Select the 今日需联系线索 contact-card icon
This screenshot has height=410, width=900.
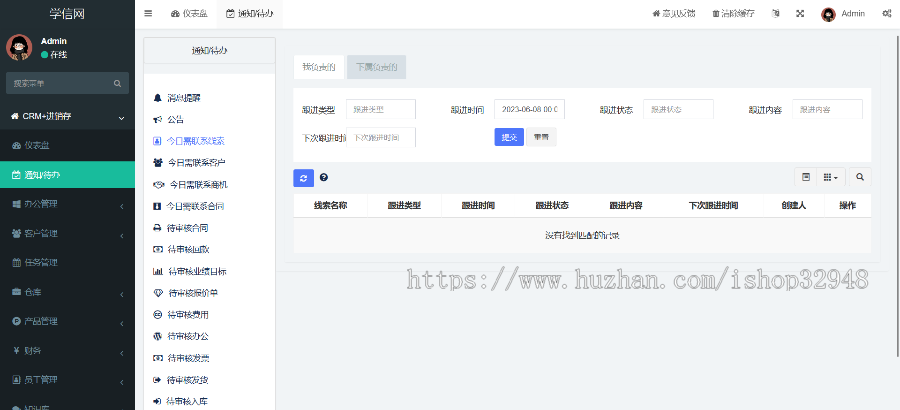point(157,141)
